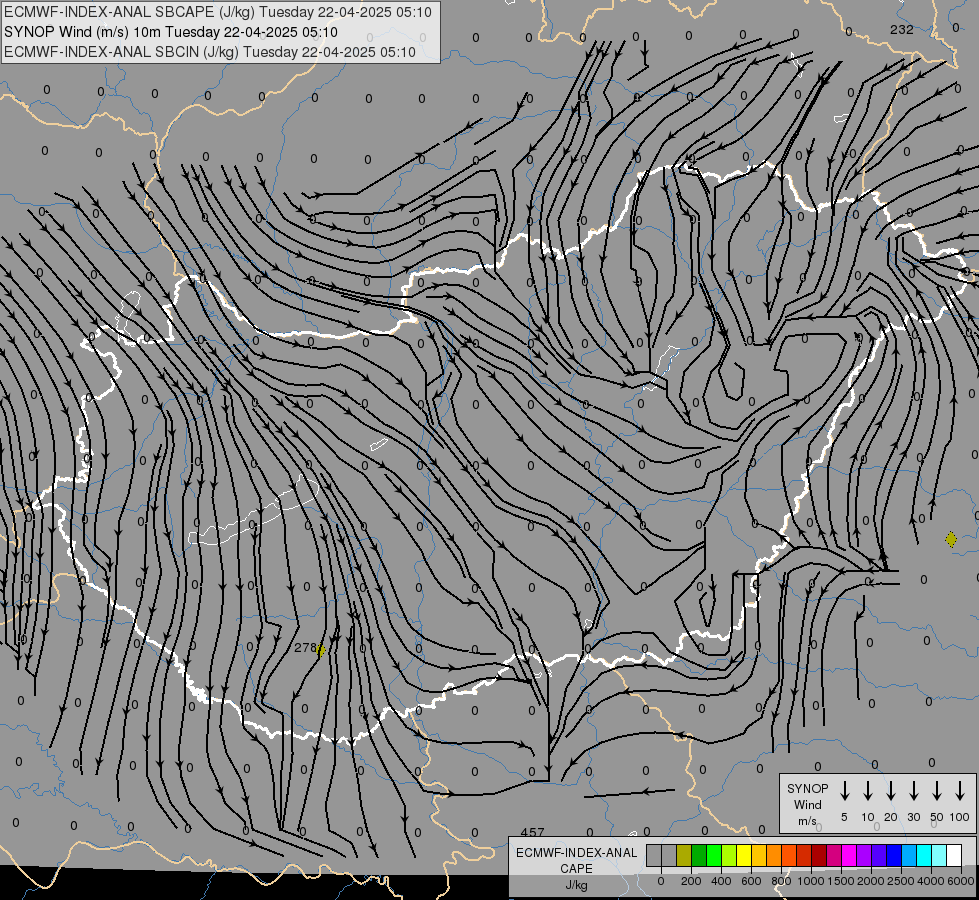Click the 278 CAPE value on the map
The width and height of the screenshot is (979, 900).
pyautogui.click(x=305, y=648)
